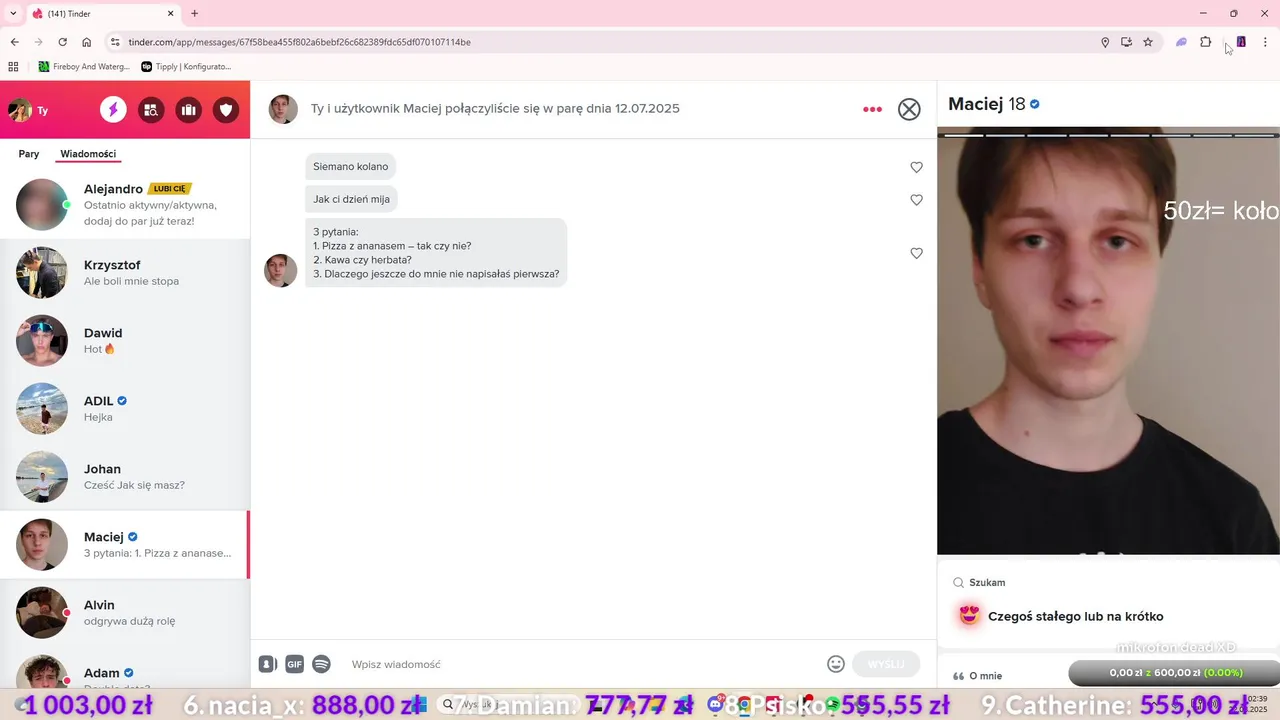Like the message 'Jak ci dzień mija'
The width and height of the screenshot is (1280, 720).
click(x=916, y=200)
